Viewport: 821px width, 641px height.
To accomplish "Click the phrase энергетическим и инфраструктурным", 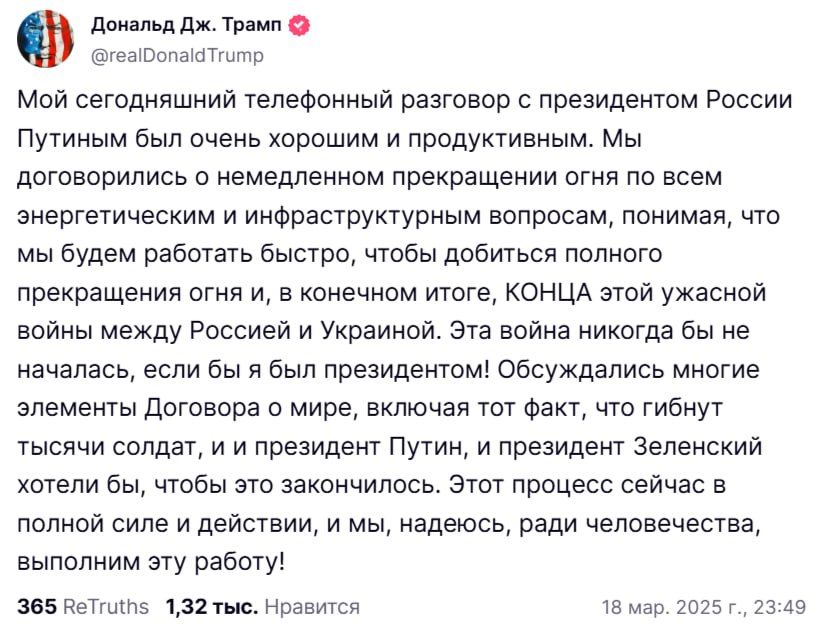I will pos(249,216).
